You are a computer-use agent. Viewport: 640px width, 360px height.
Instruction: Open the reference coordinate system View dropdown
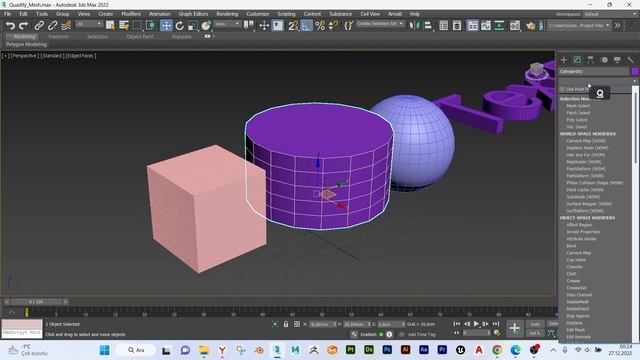coord(227,24)
